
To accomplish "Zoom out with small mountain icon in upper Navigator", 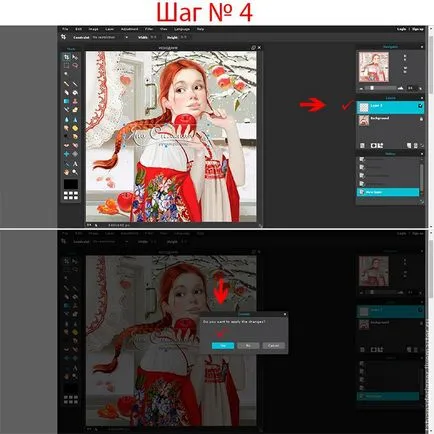I will coord(362,89).
